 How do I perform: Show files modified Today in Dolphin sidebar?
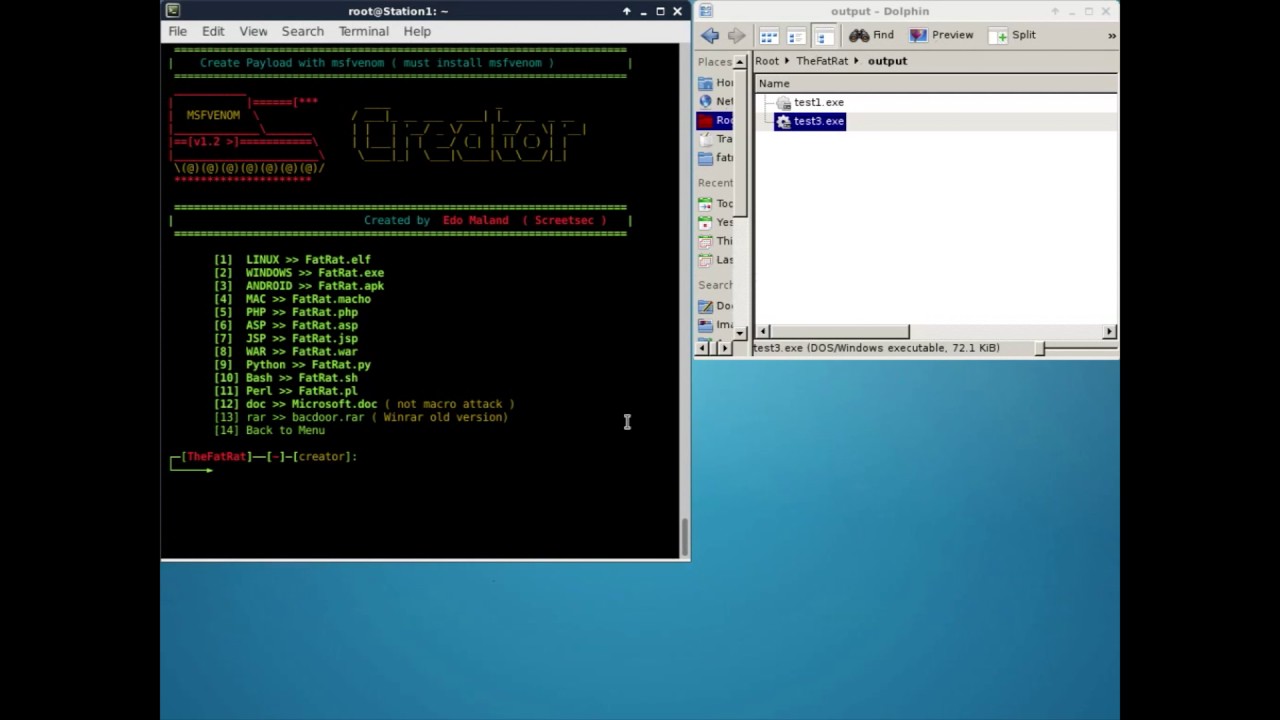pos(716,203)
